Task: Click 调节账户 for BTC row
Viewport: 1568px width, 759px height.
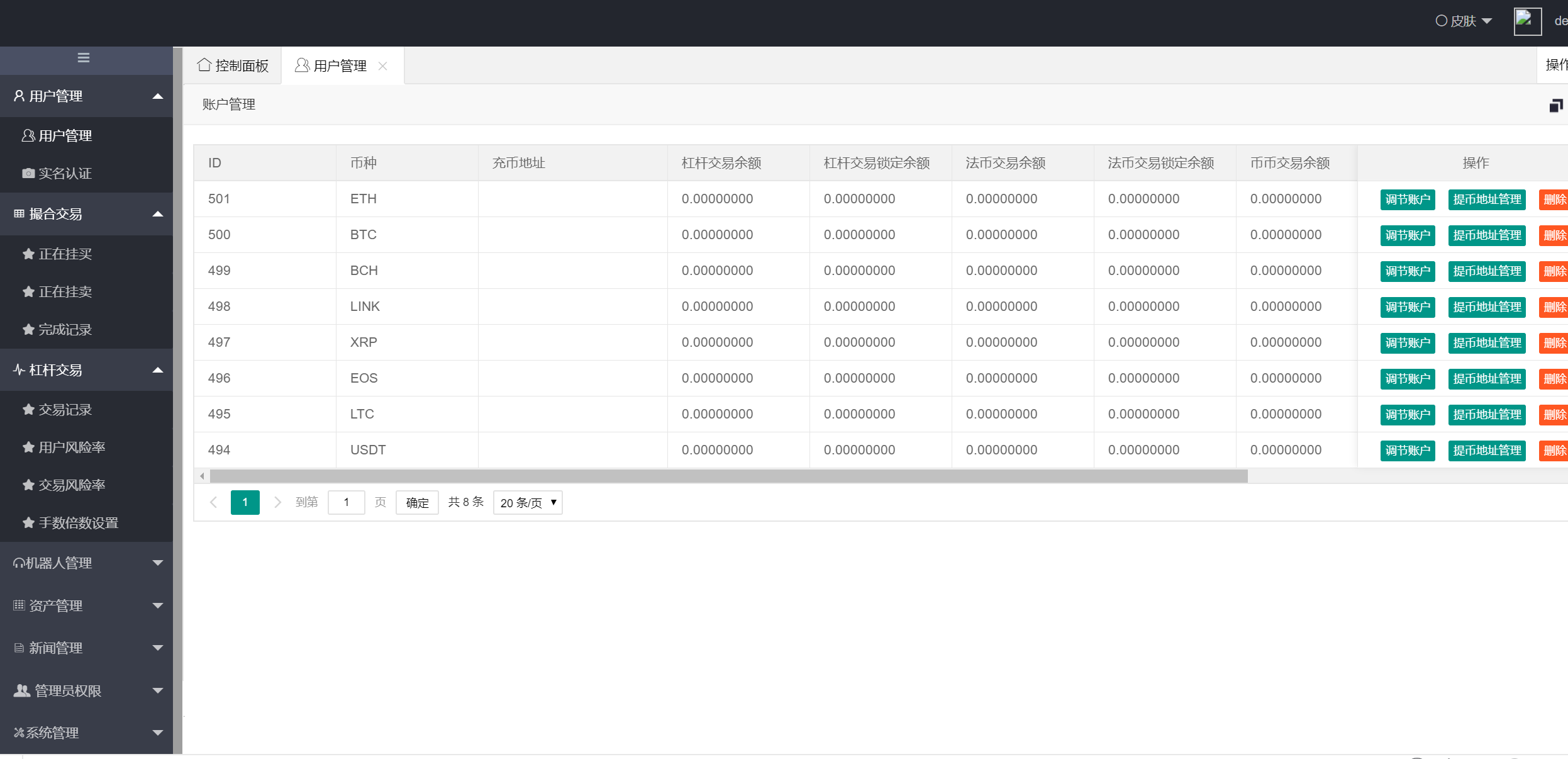Action: coord(1408,235)
